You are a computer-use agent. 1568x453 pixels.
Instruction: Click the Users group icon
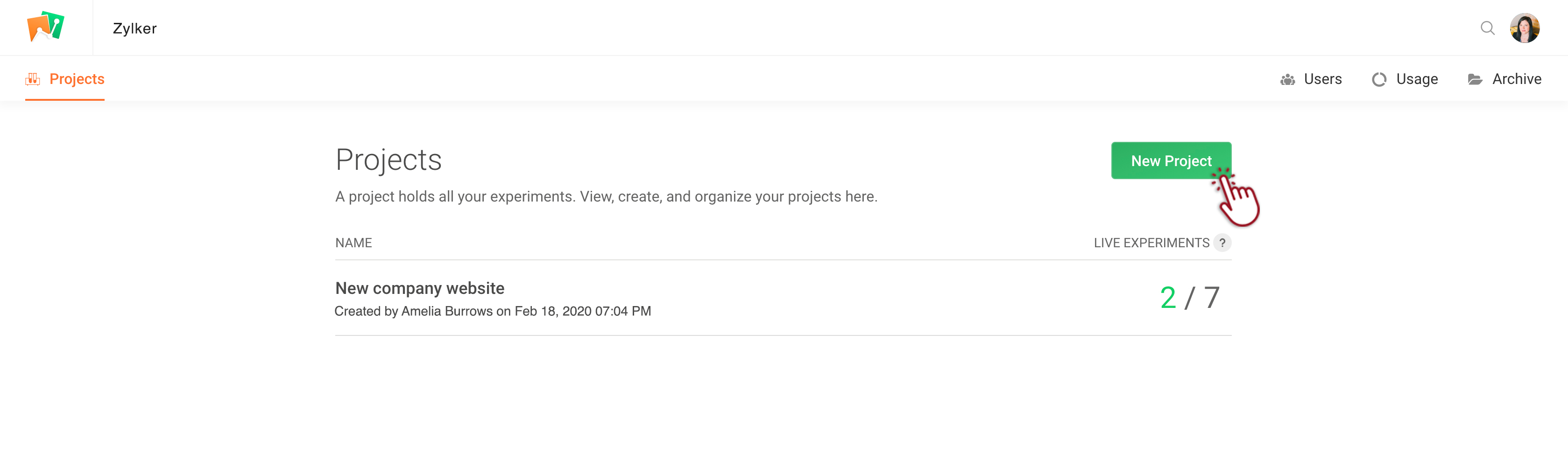tap(1287, 80)
